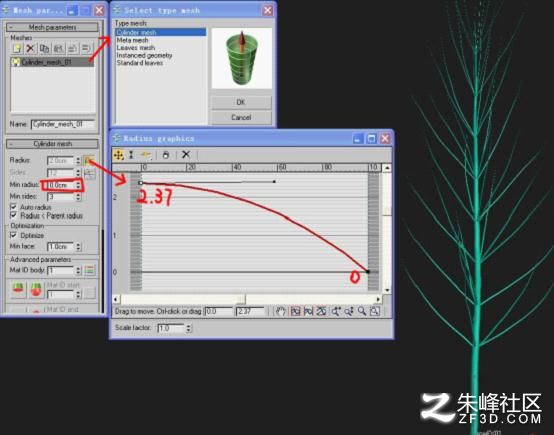Select Instanced geometry in the type list
This screenshot has height=435, width=554.
(145, 55)
